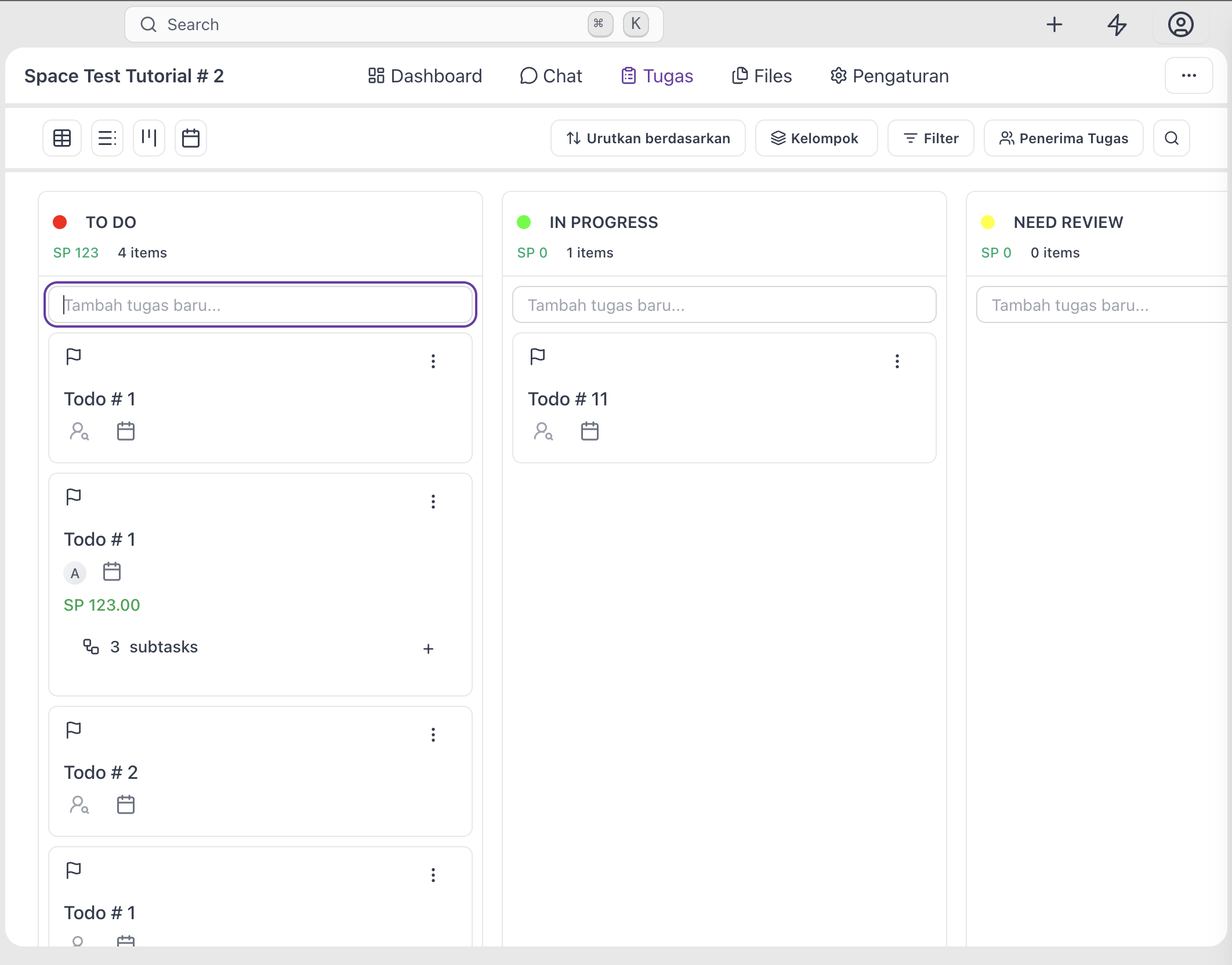The image size is (1232, 965).
Task: Click Tambah tugas baru in IN PROGRESS
Action: [x=724, y=305]
